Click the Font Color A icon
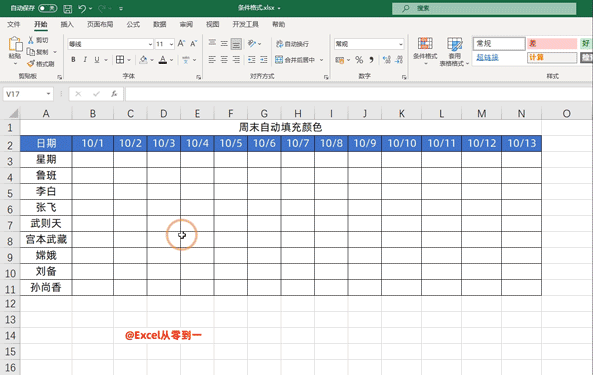Image resolution: width=593 pixels, height=375 pixels. tap(163, 59)
